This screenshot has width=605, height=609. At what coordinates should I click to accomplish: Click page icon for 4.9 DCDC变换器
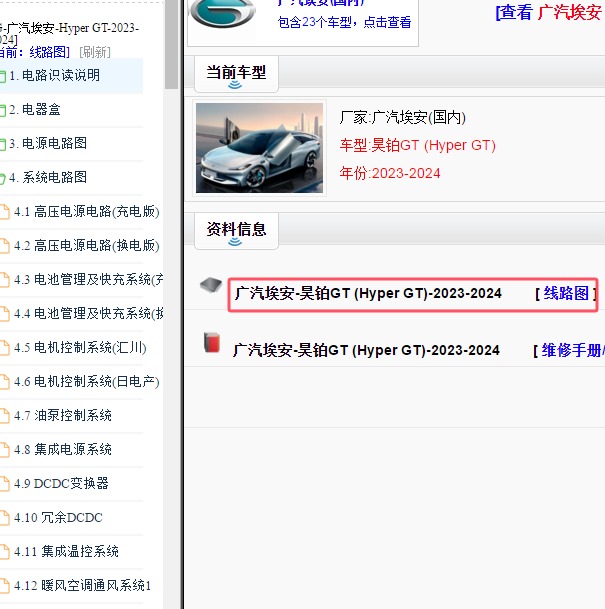(x=5, y=484)
